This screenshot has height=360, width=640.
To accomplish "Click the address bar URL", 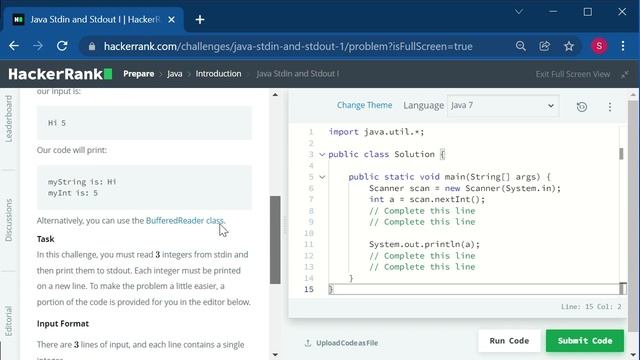I will tap(288, 47).
